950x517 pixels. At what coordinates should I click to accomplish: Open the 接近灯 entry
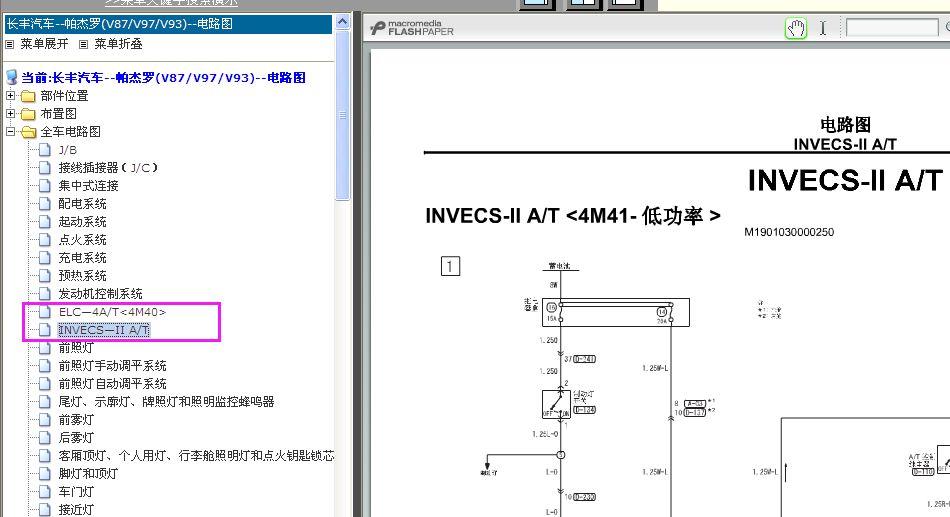(76, 510)
